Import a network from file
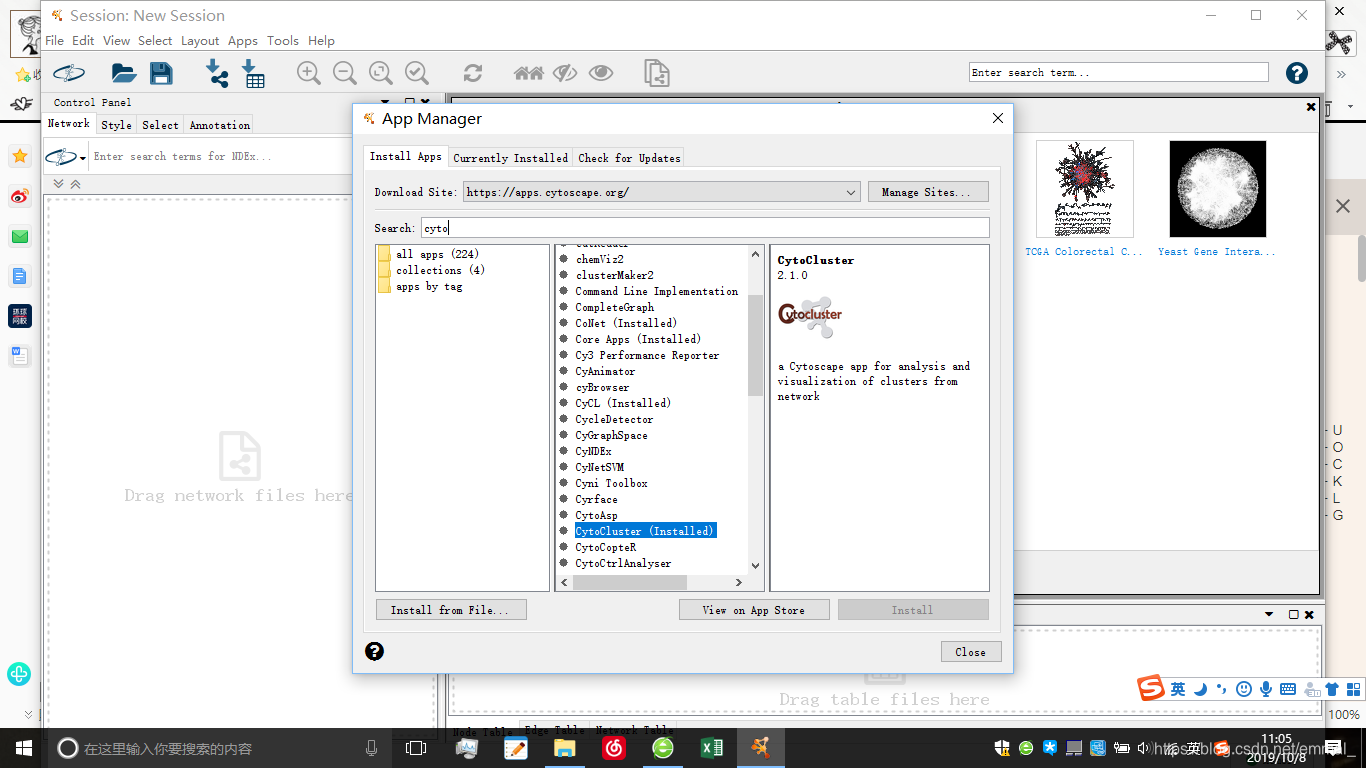Screen dimensions: 1366x768 point(216,73)
